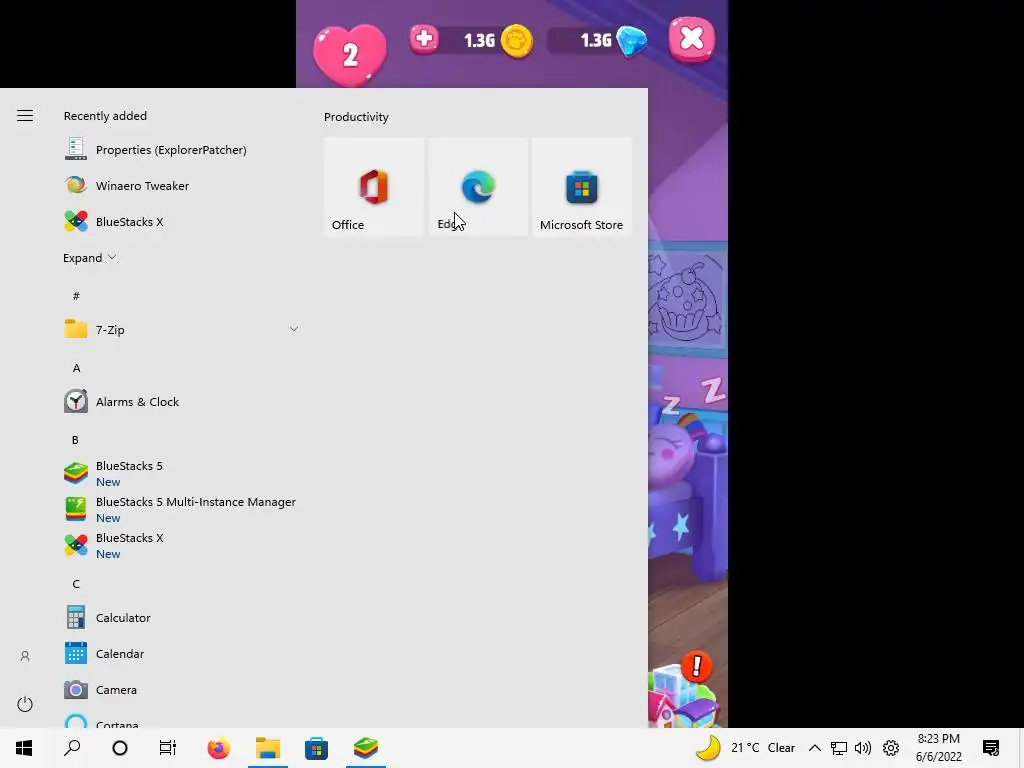Click the network icon in tray
The image size is (1024, 768).
[x=839, y=748]
